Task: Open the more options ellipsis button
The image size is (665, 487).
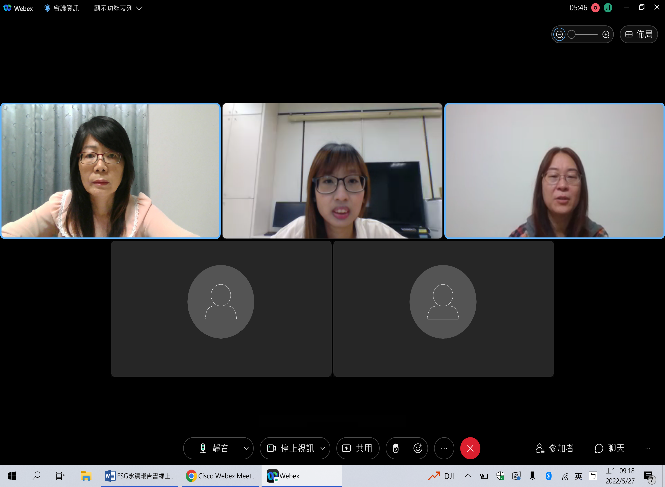Action: point(444,448)
